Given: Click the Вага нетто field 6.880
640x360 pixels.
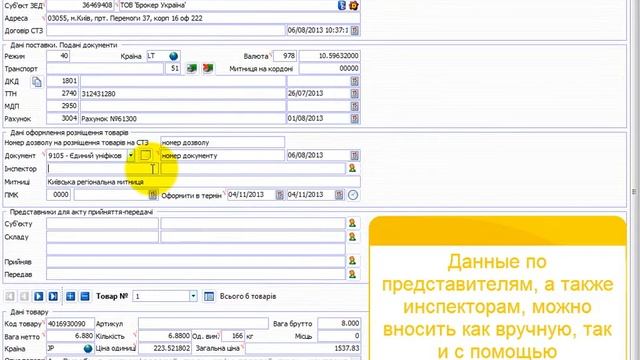Looking at the screenshot, I should click(x=70, y=336).
